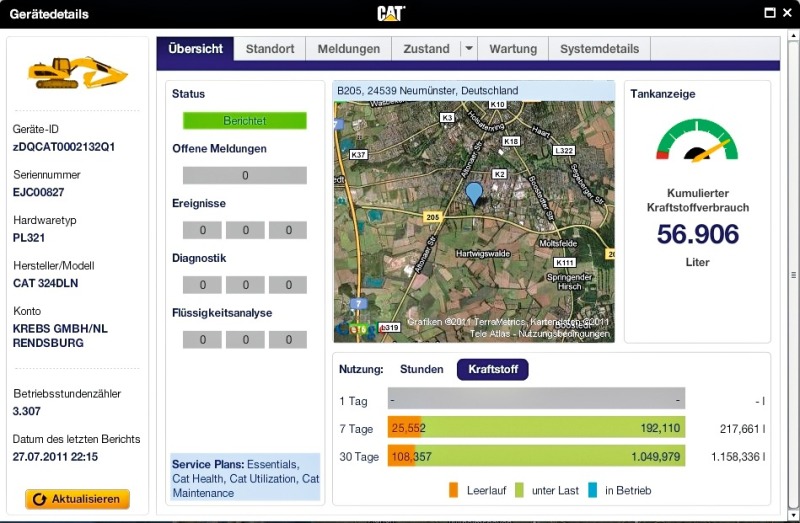The height and width of the screenshot is (523, 800).
Task: Switch usage view to Stunden
Action: click(x=421, y=370)
